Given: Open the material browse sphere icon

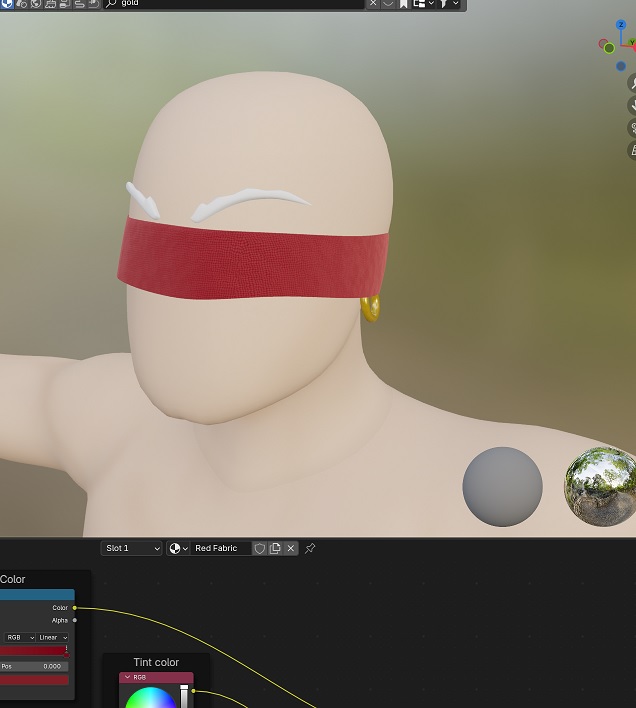Looking at the screenshot, I should [174, 548].
